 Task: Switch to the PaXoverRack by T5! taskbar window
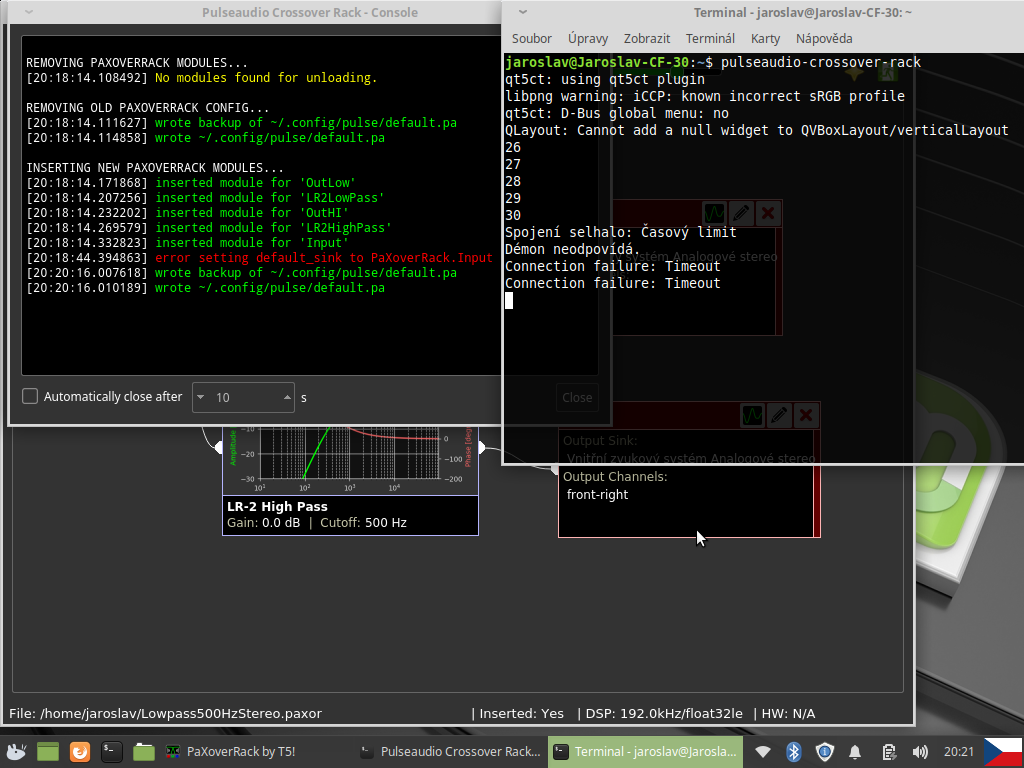(232, 752)
